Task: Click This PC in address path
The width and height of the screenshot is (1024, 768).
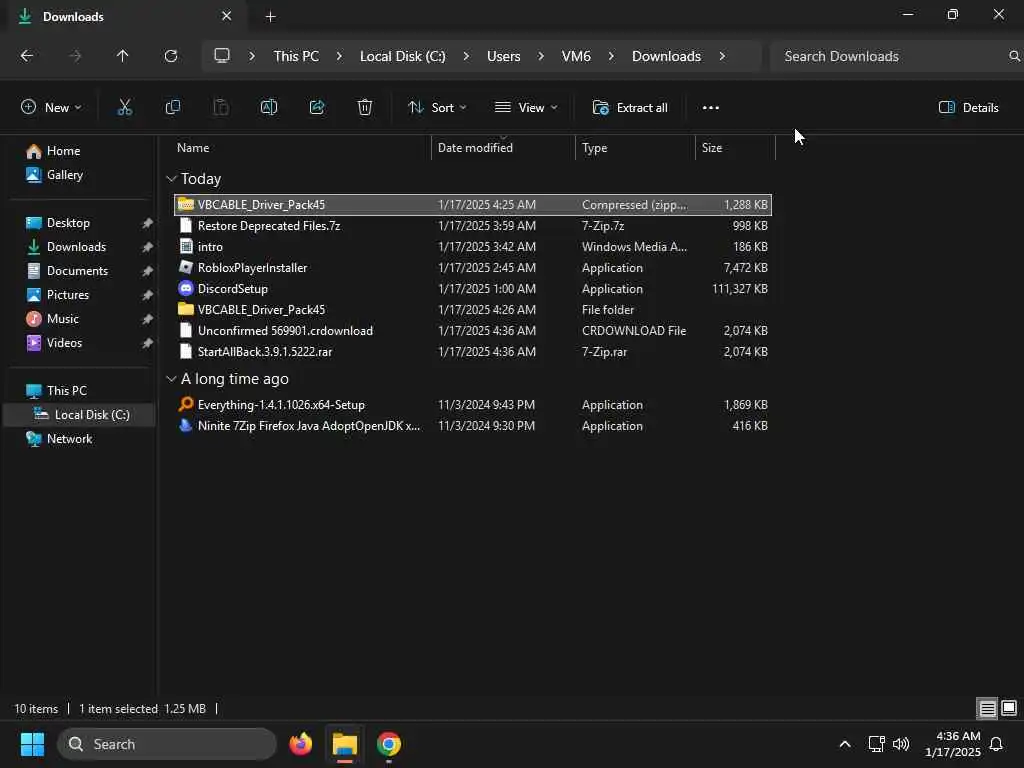Action: (296, 56)
